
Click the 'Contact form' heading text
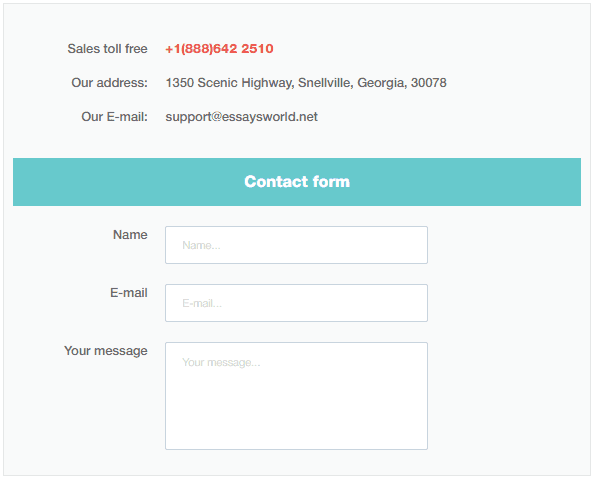297,182
